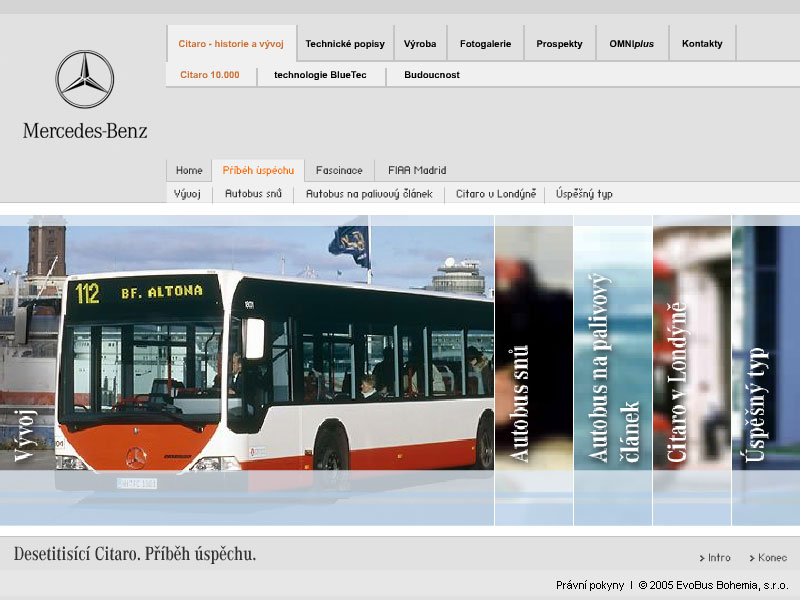Click the Vývoj link in lower submenu

(x=188, y=194)
